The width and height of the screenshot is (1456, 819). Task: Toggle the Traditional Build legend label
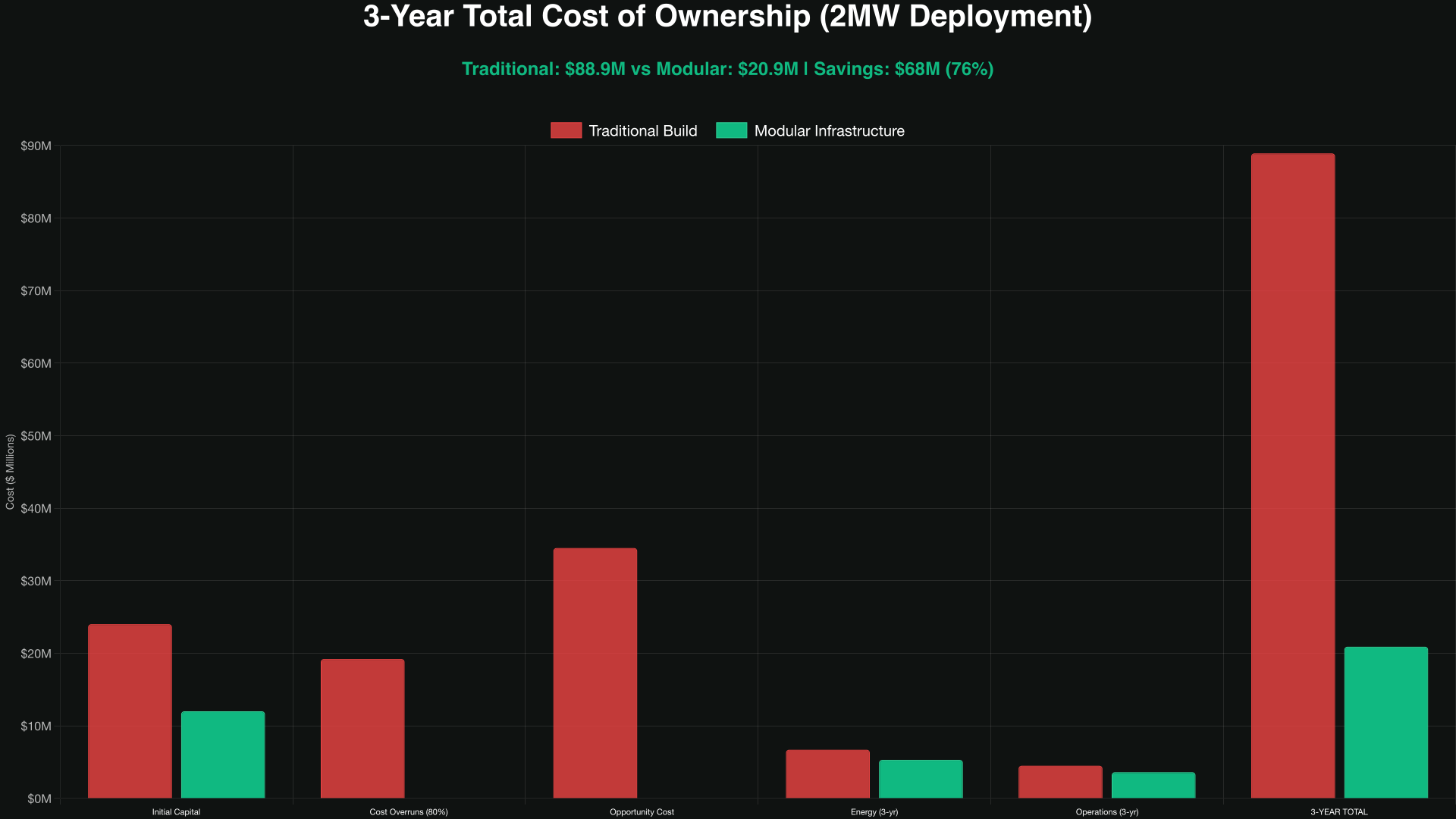click(643, 130)
